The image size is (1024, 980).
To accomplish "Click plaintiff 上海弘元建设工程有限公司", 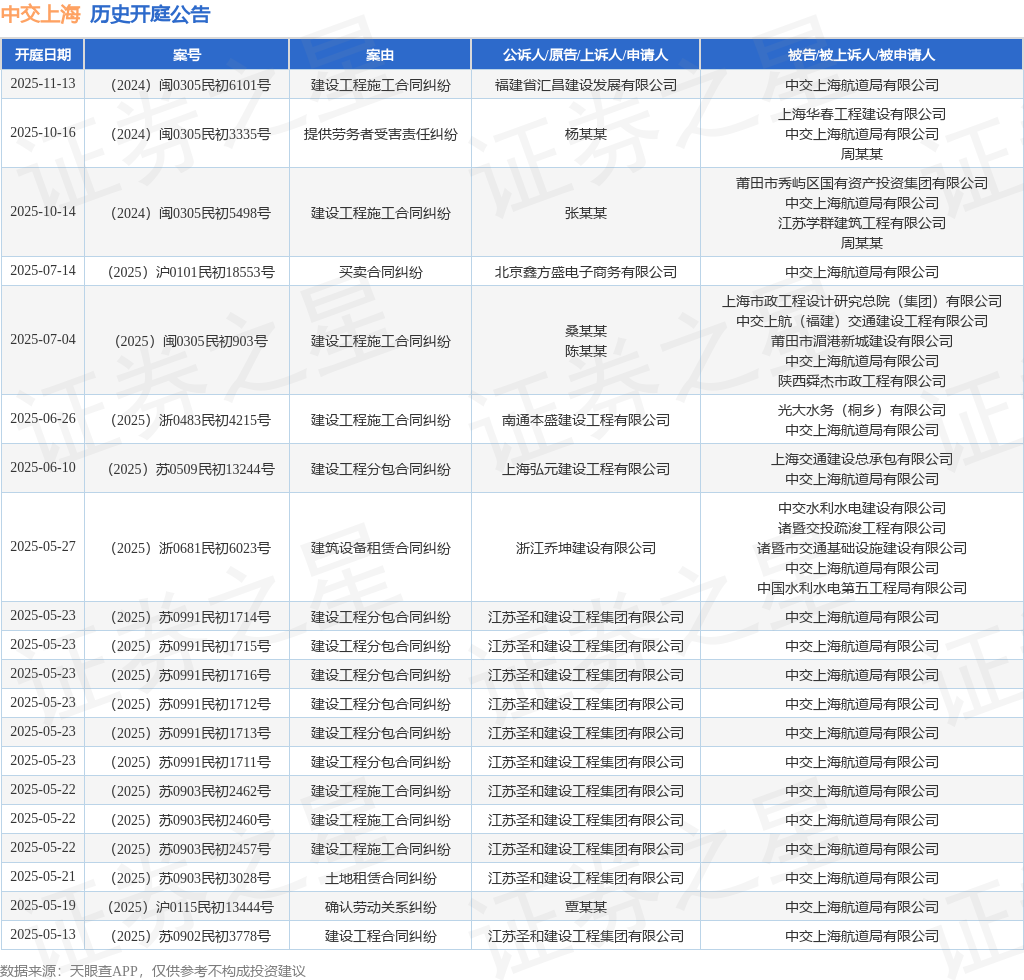I will point(586,469).
